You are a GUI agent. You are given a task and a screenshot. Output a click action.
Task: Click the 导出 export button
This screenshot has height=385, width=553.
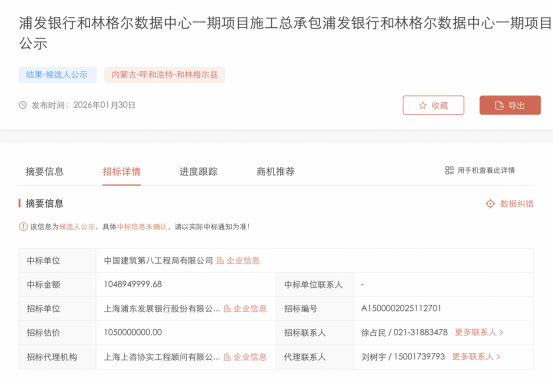click(510, 105)
